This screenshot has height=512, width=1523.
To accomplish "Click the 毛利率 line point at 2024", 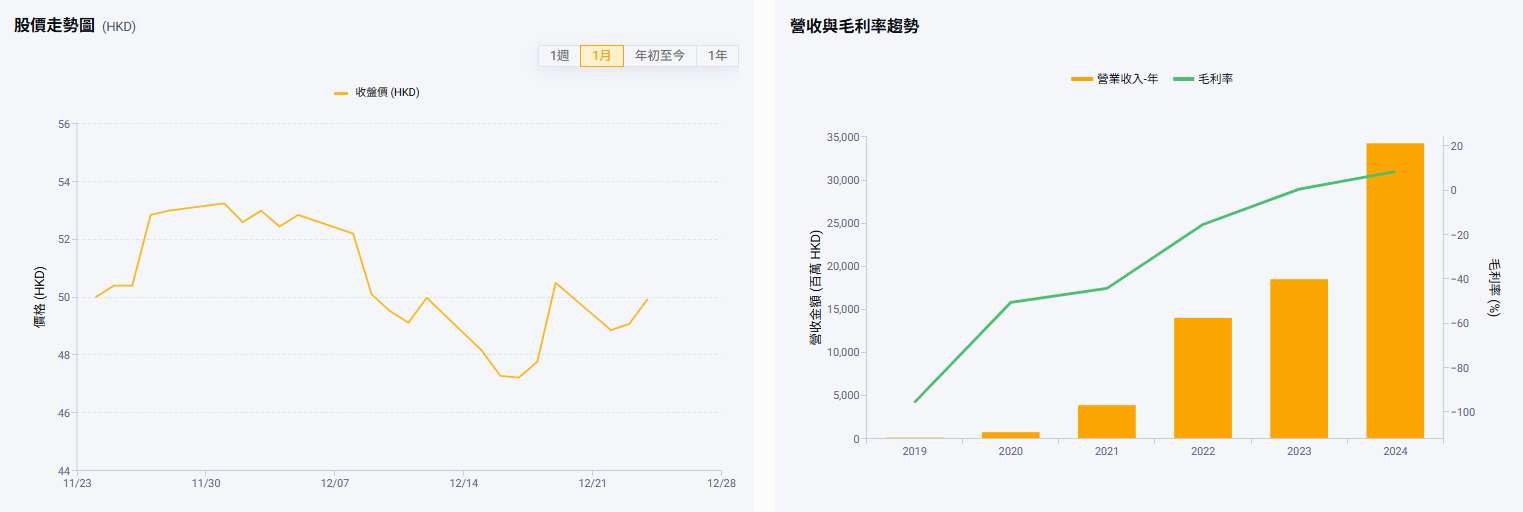I will click(1395, 172).
